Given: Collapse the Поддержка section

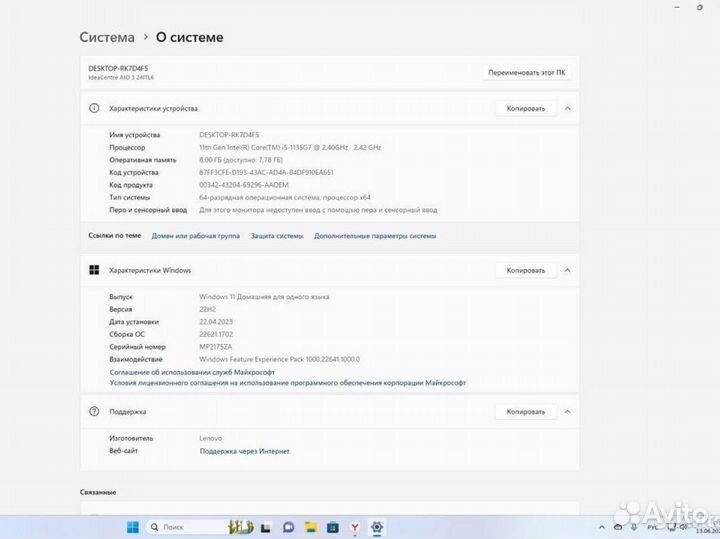Looking at the screenshot, I should click(x=568, y=412).
